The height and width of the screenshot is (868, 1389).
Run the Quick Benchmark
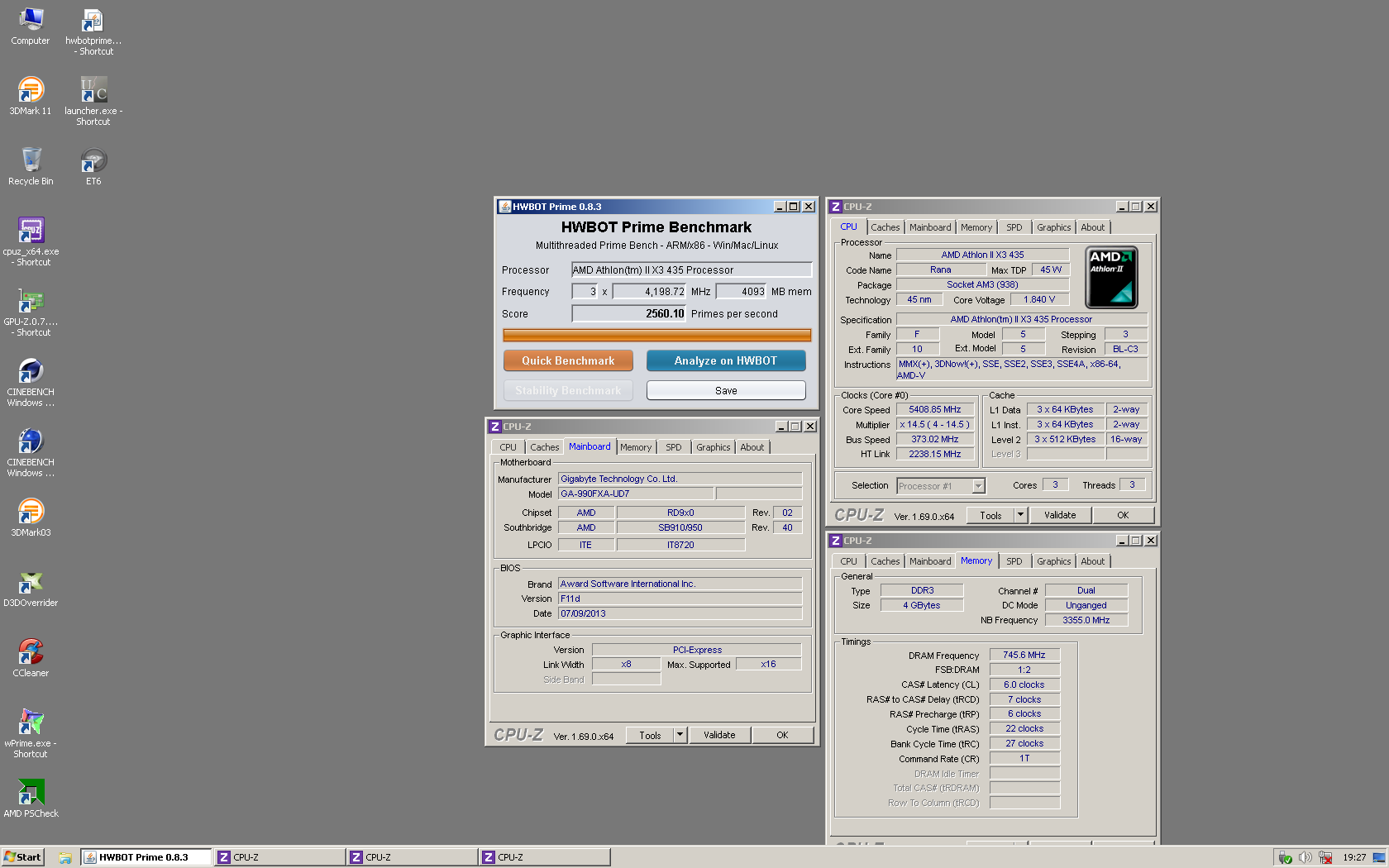coord(568,360)
